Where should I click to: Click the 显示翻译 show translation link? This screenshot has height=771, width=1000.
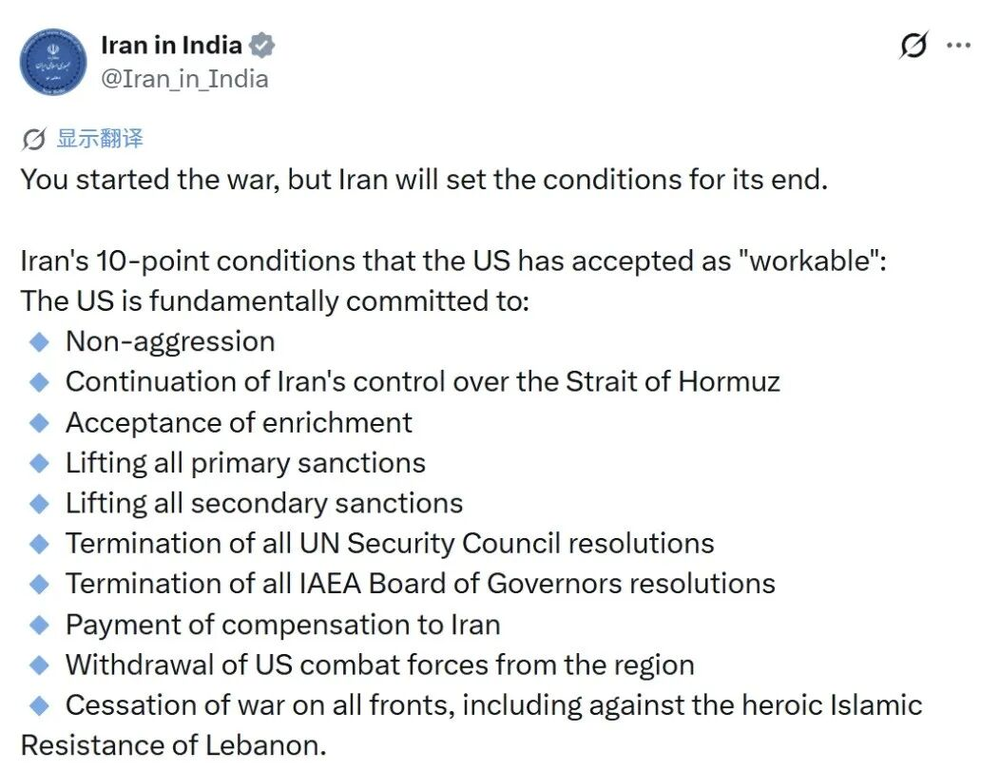tap(99, 138)
